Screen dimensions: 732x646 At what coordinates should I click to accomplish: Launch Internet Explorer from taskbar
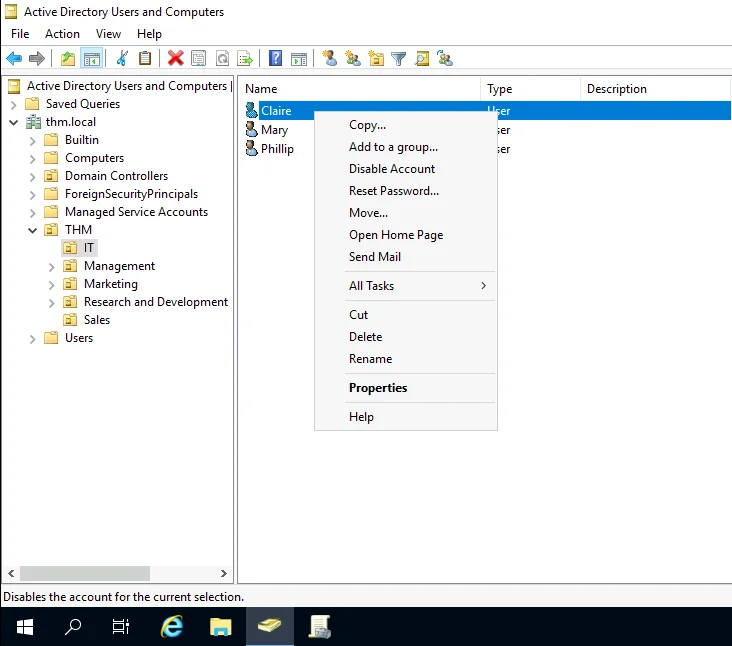point(172,627)
